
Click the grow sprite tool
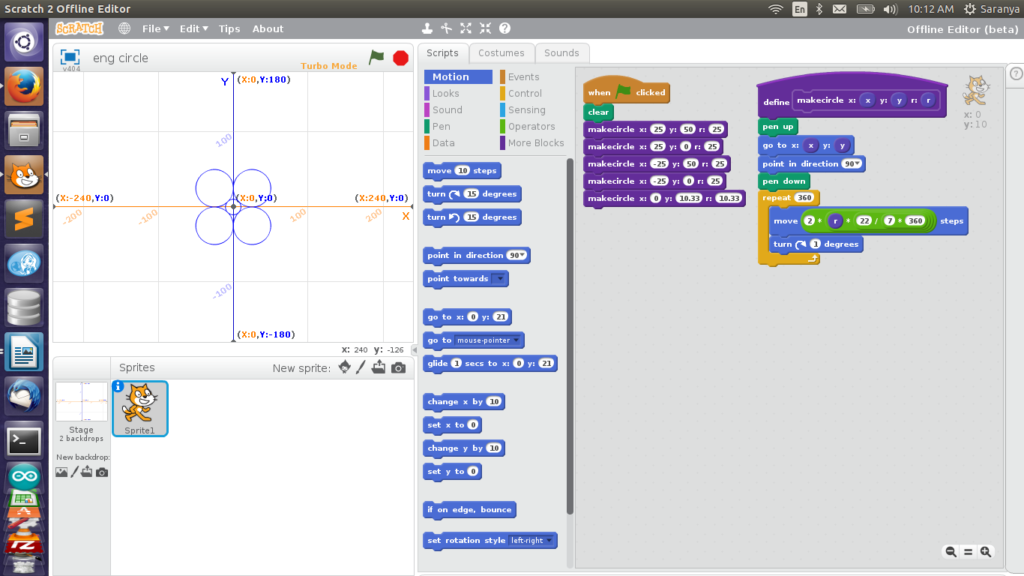click(466, 28)
